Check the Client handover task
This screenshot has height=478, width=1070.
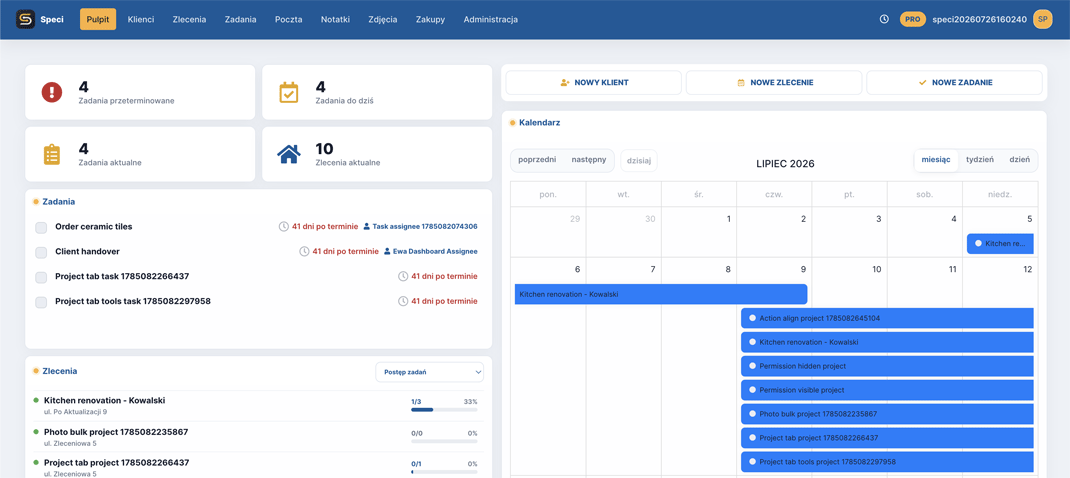tap(41, 253)
